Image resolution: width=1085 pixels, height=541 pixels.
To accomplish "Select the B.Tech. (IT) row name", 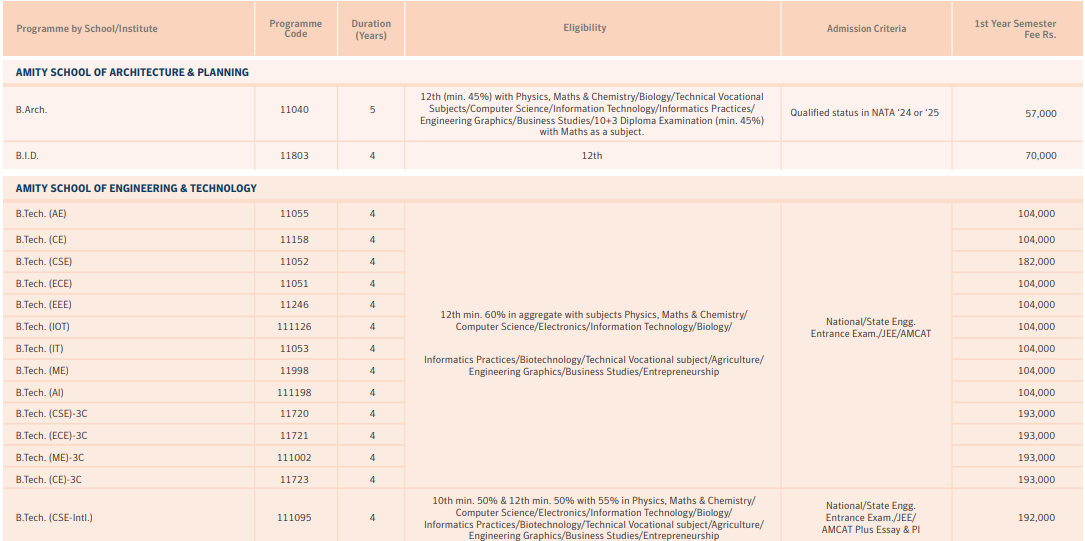I will (39, 349).
